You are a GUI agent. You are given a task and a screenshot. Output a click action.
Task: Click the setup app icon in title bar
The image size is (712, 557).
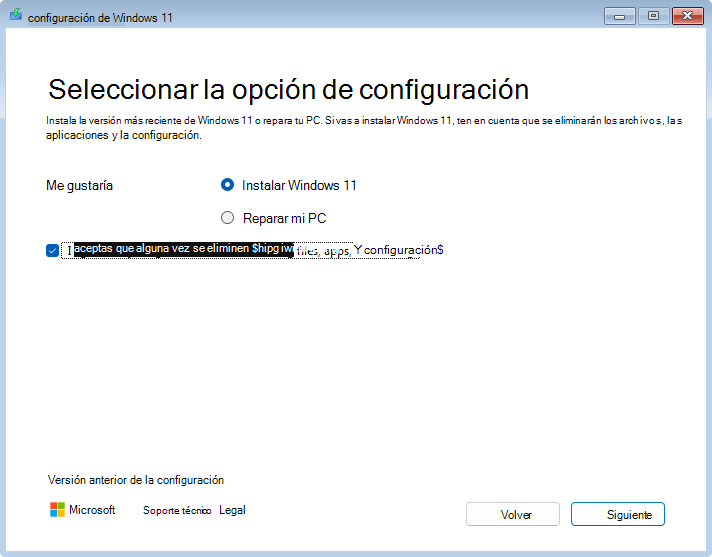pyautogui.click(x=16, y=15)
